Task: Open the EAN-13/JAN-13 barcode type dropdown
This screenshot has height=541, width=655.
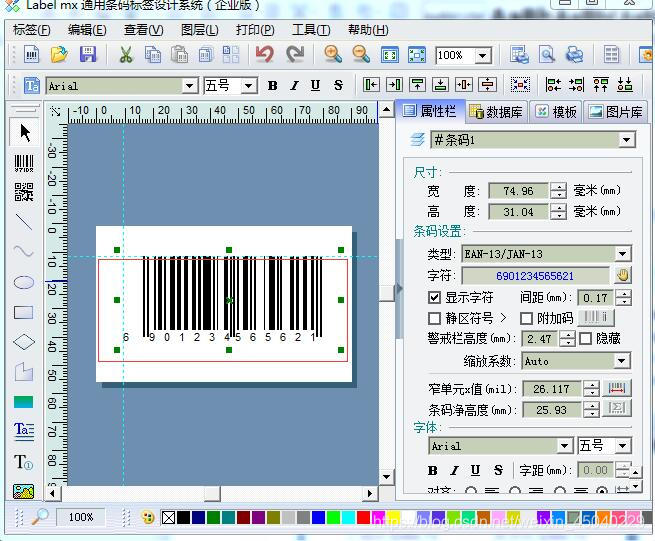Action: pyautogui.click(x=622, y=254)
